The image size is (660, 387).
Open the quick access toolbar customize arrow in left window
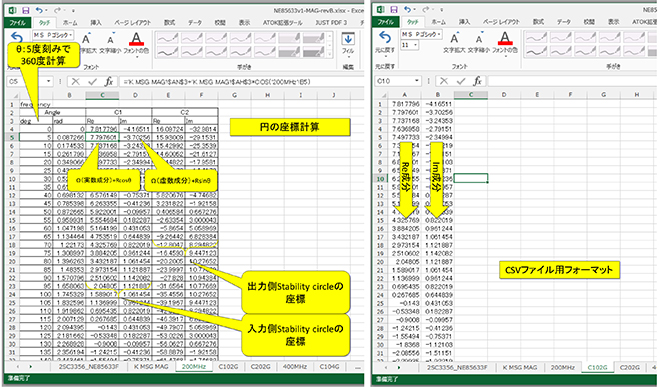pos(73,10)
